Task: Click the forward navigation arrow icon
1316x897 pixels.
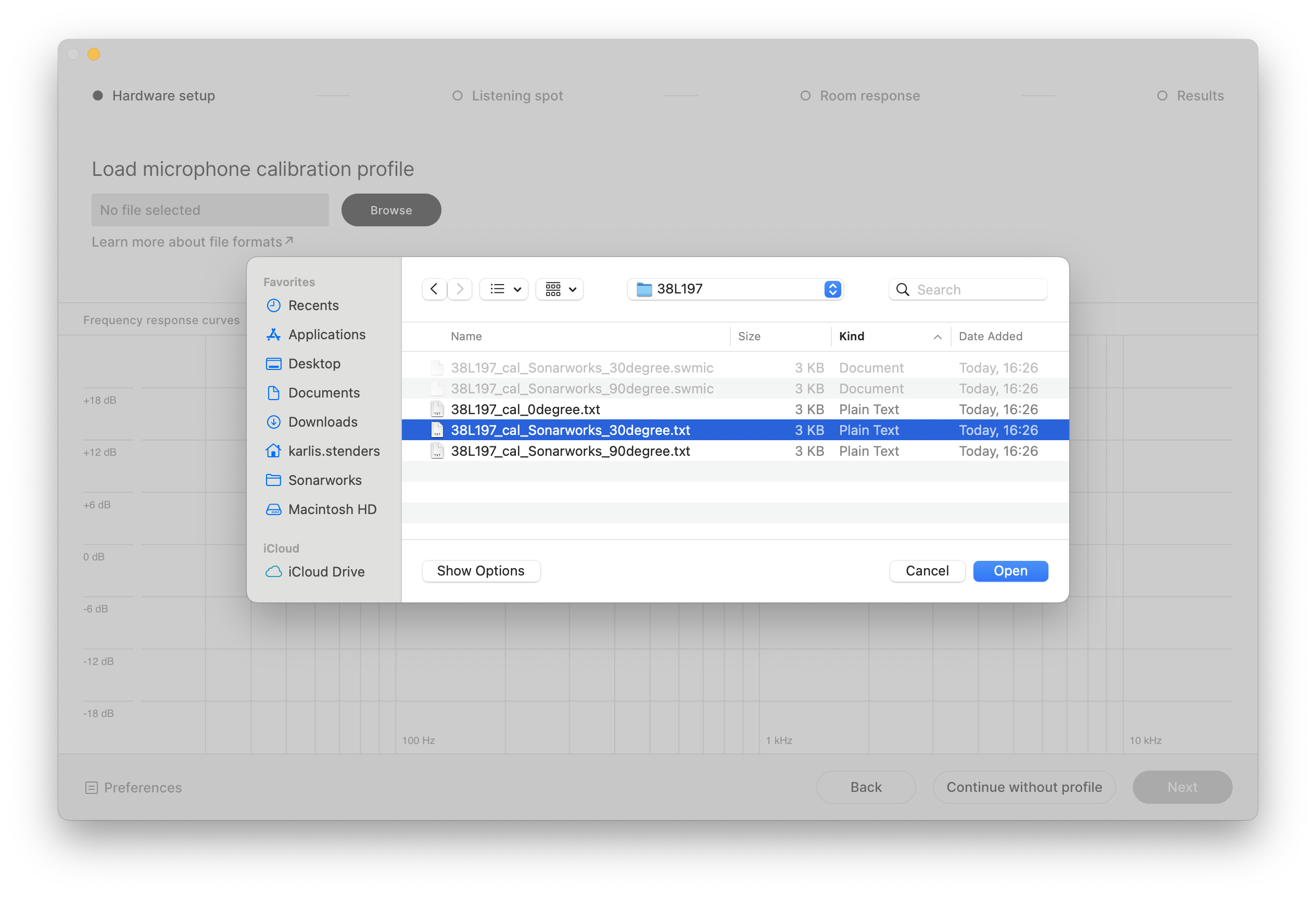Action: click(460, 289)
